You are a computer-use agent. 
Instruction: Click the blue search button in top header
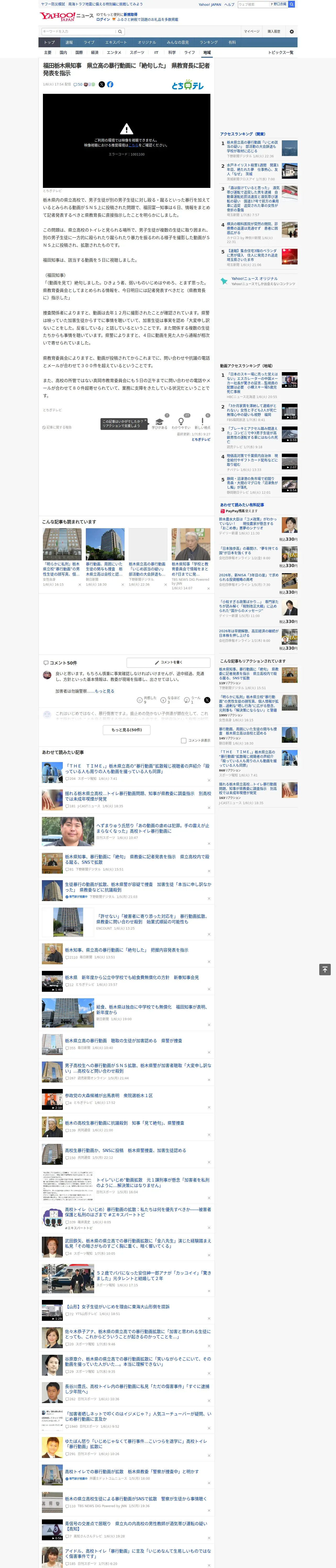pyautogui.click(x=292, y=4)
